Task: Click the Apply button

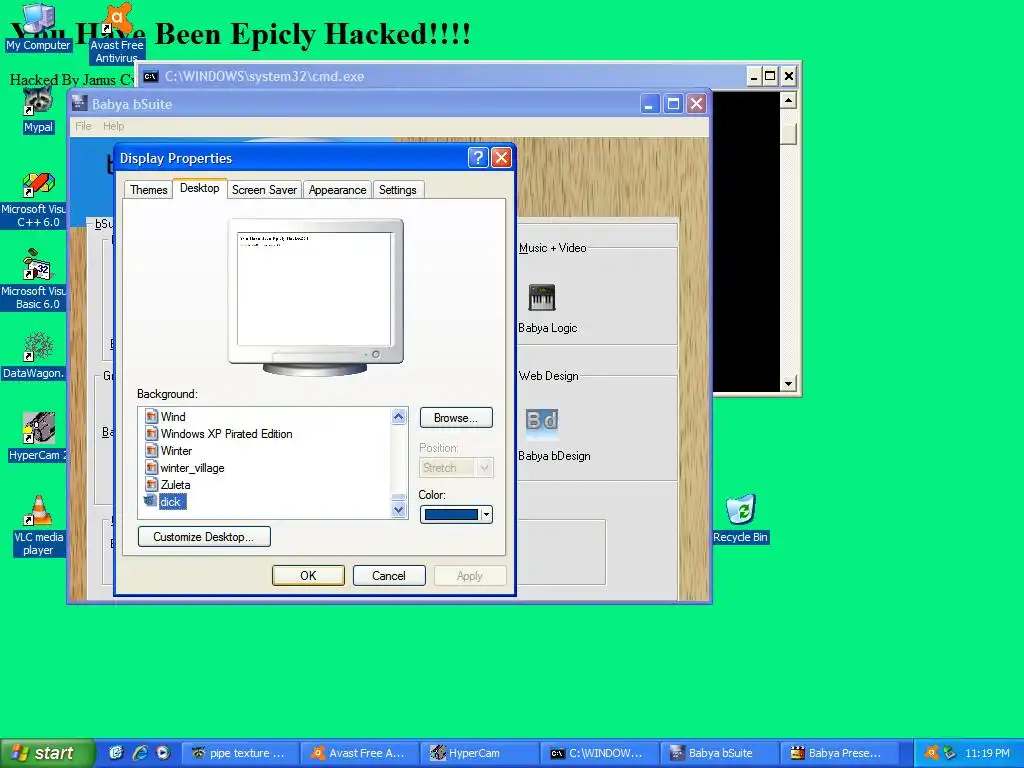Action: pyautogui.click(x=470, y=575)
